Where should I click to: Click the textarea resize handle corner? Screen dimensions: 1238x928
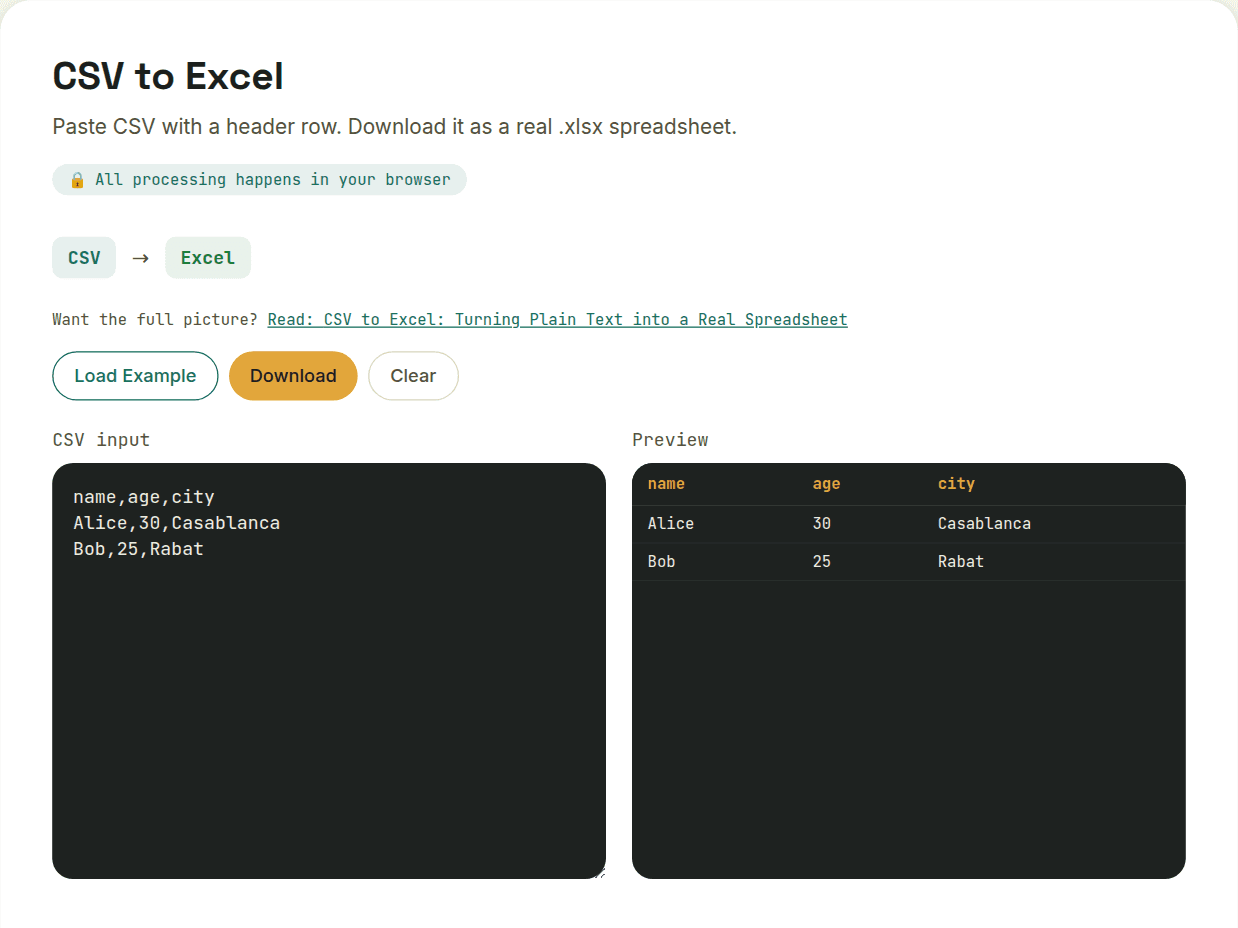click(x=599, y=873)
